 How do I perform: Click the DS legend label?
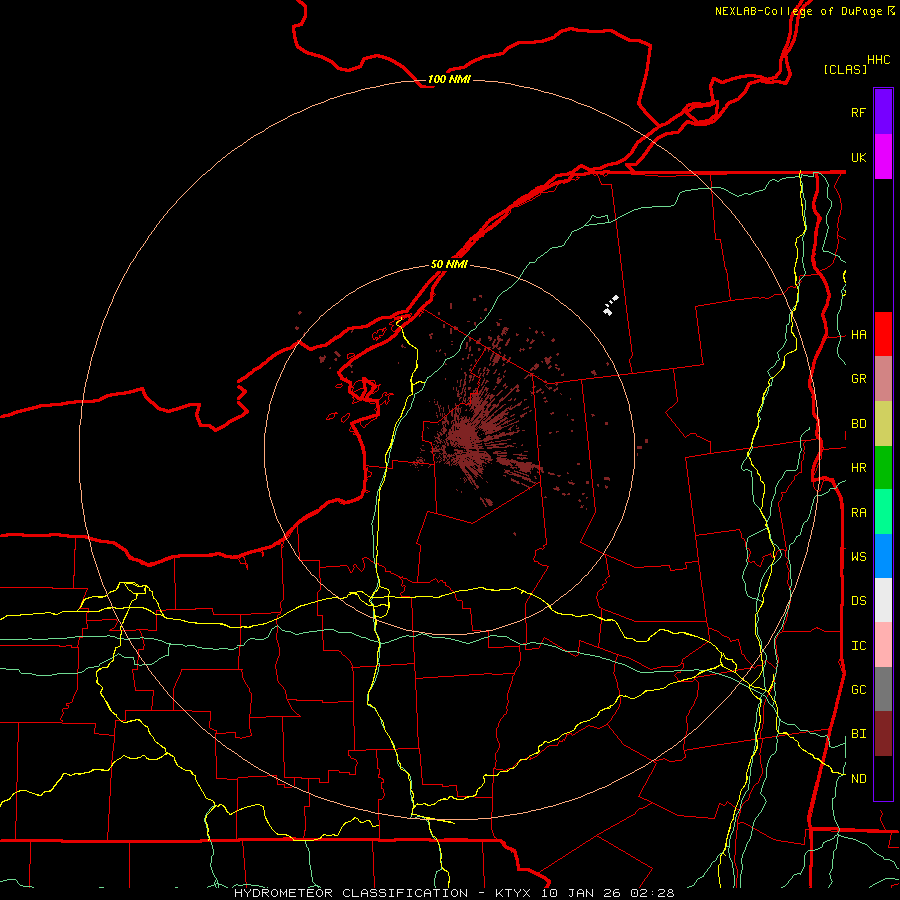(859, 601)
